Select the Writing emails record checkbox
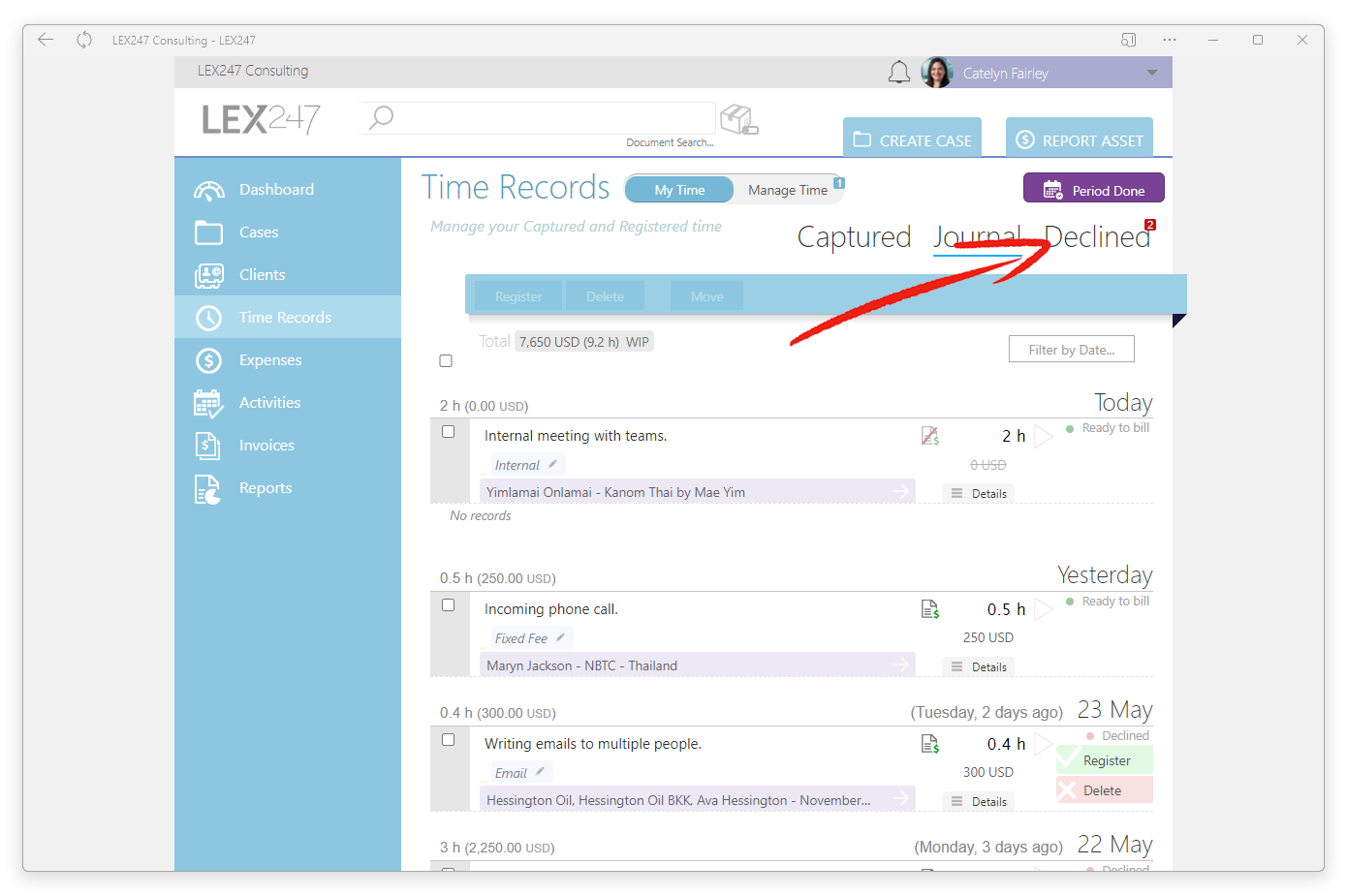The height and width of the screenshot is (896, 1347). (x=449, y=740)
